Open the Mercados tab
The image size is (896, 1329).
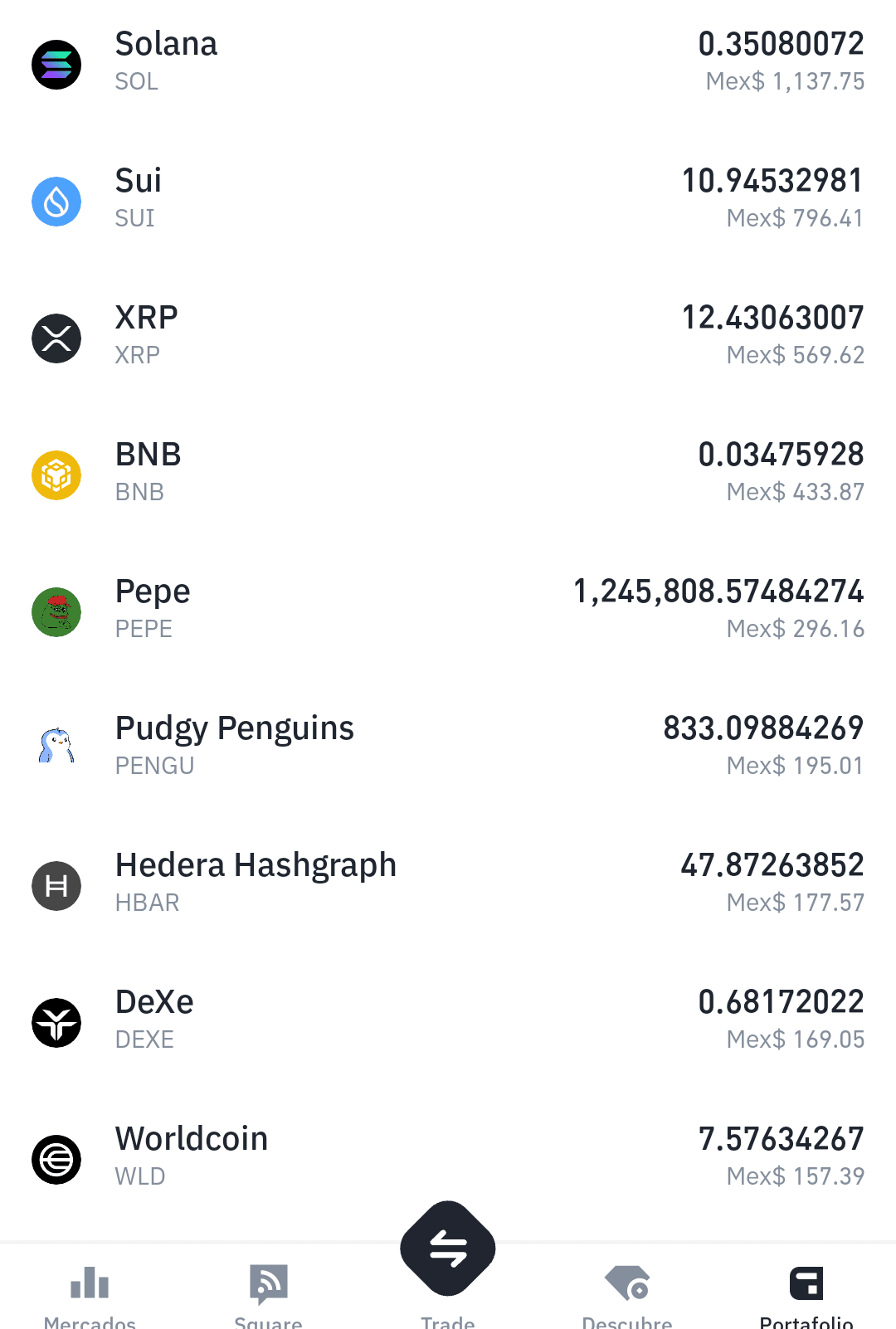(x=90, y=1296)
